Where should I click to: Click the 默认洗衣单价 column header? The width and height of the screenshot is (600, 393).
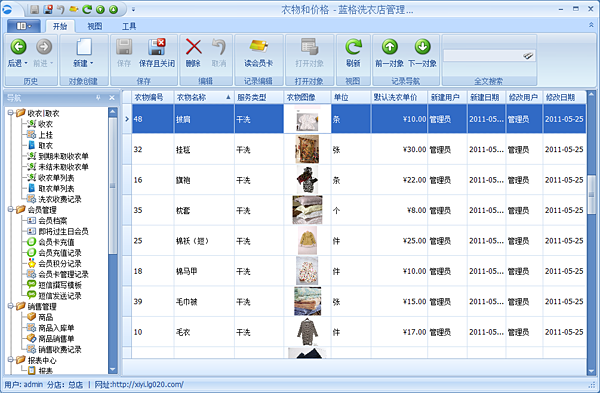coord(399,97)
